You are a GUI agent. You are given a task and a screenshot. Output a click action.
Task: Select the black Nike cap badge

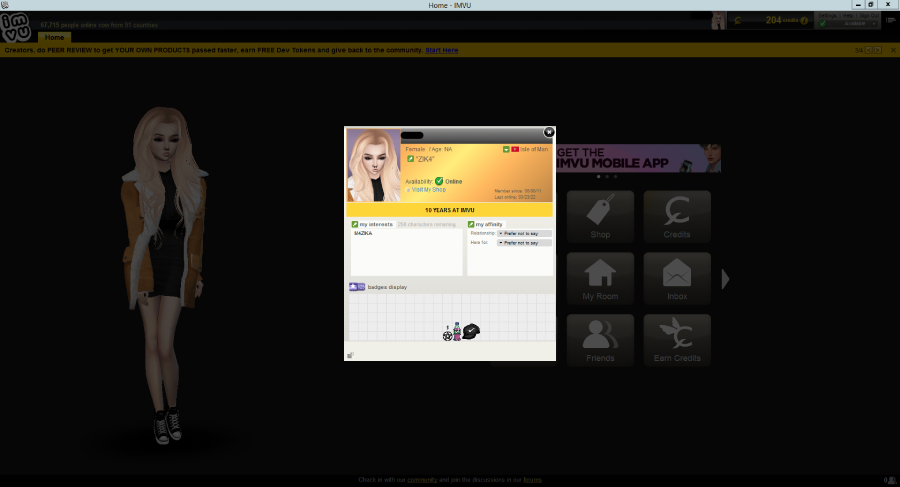coord(471,331)
